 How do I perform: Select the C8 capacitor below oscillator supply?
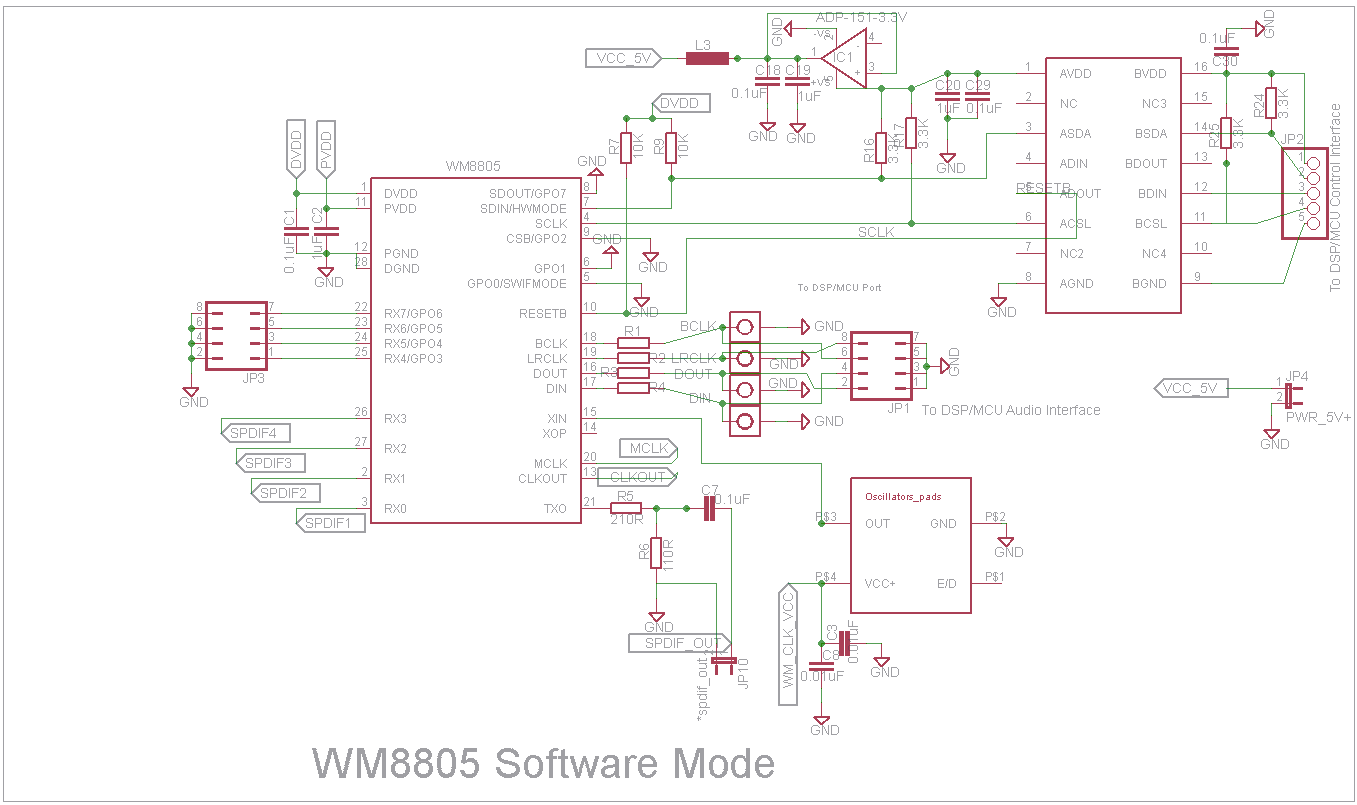[822, 664]
